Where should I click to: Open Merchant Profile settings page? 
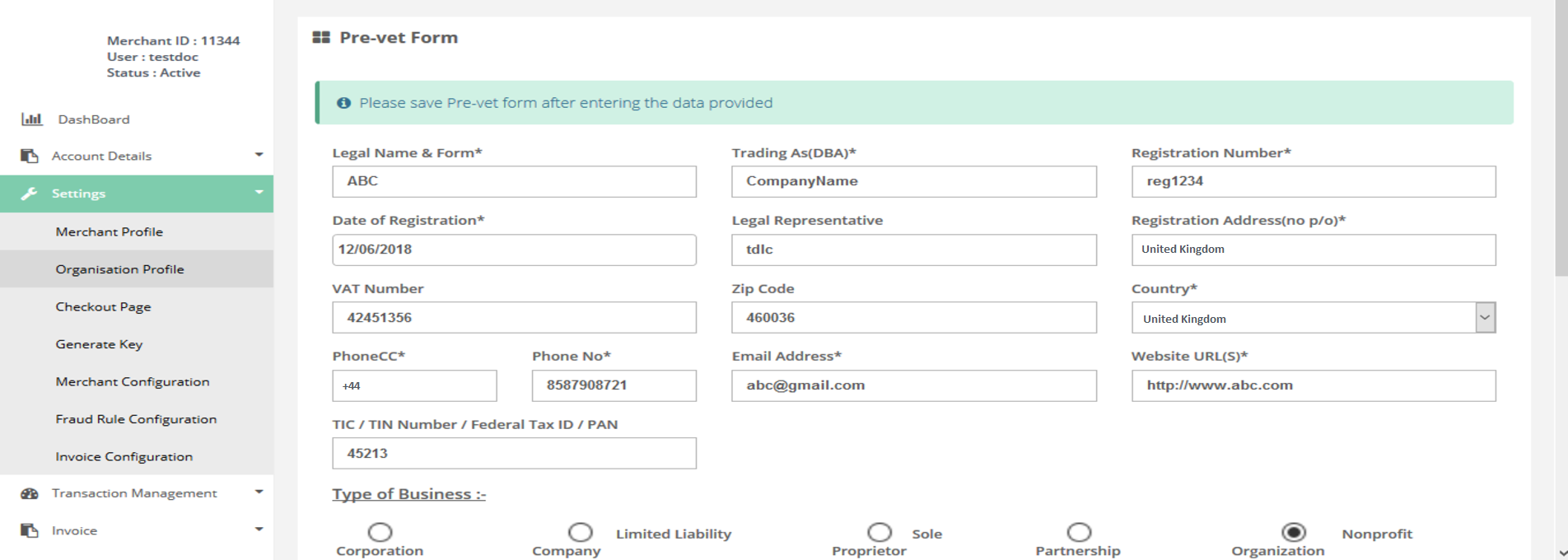tap(110, 232)
